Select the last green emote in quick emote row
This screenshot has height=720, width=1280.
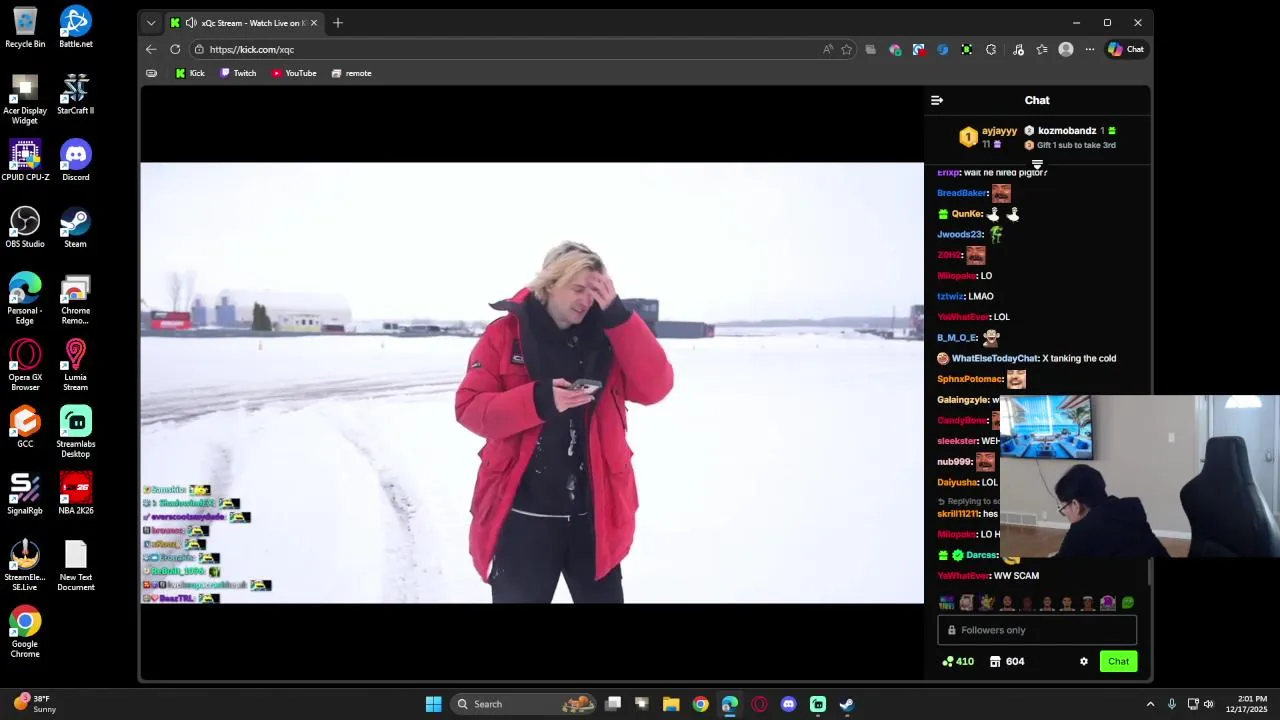pos(1127,603)
